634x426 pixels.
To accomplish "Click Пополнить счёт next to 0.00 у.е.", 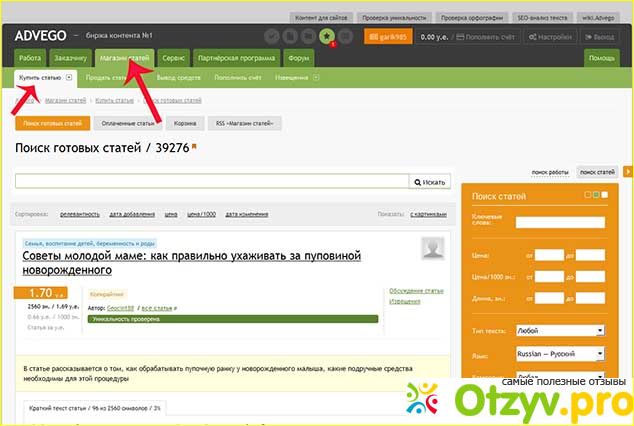I will click(x=486, y=37).
